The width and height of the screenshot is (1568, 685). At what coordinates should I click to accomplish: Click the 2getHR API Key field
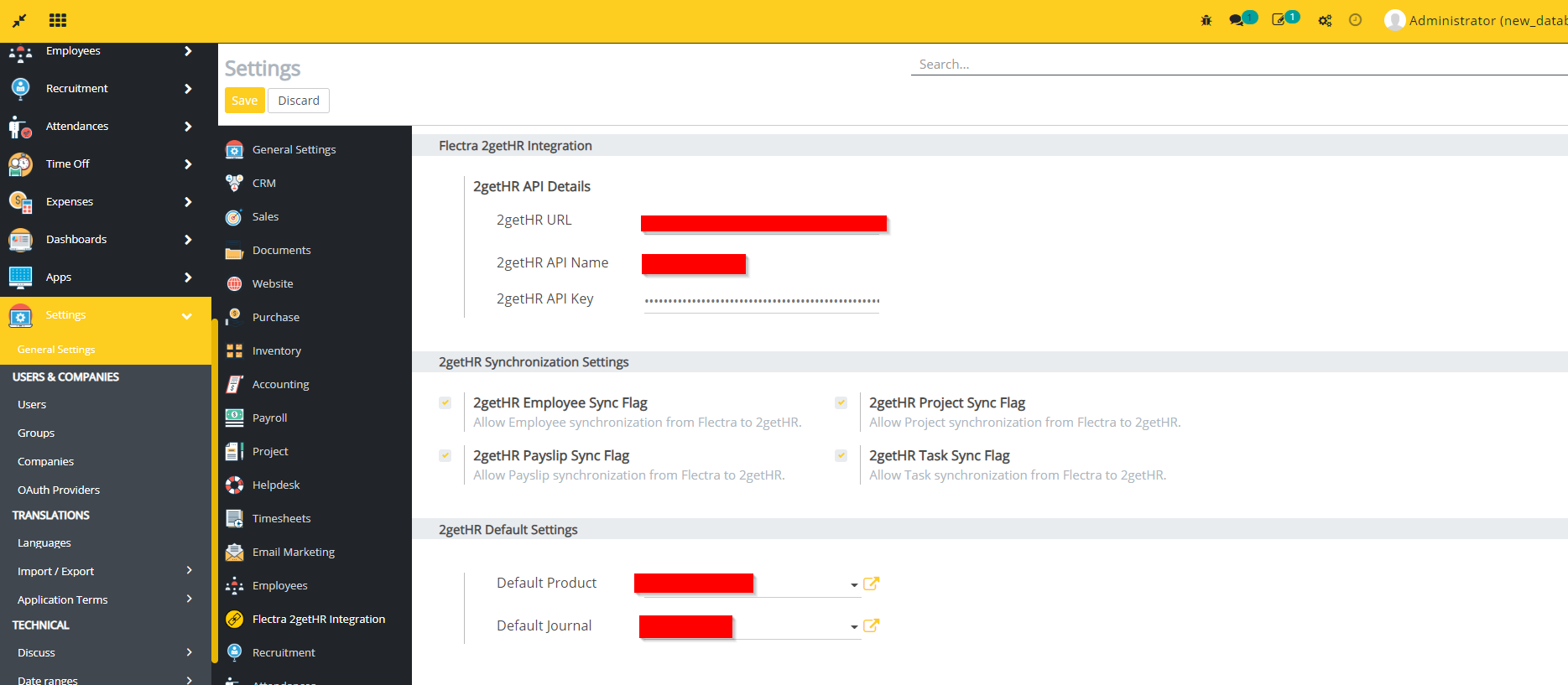(761, 300)
